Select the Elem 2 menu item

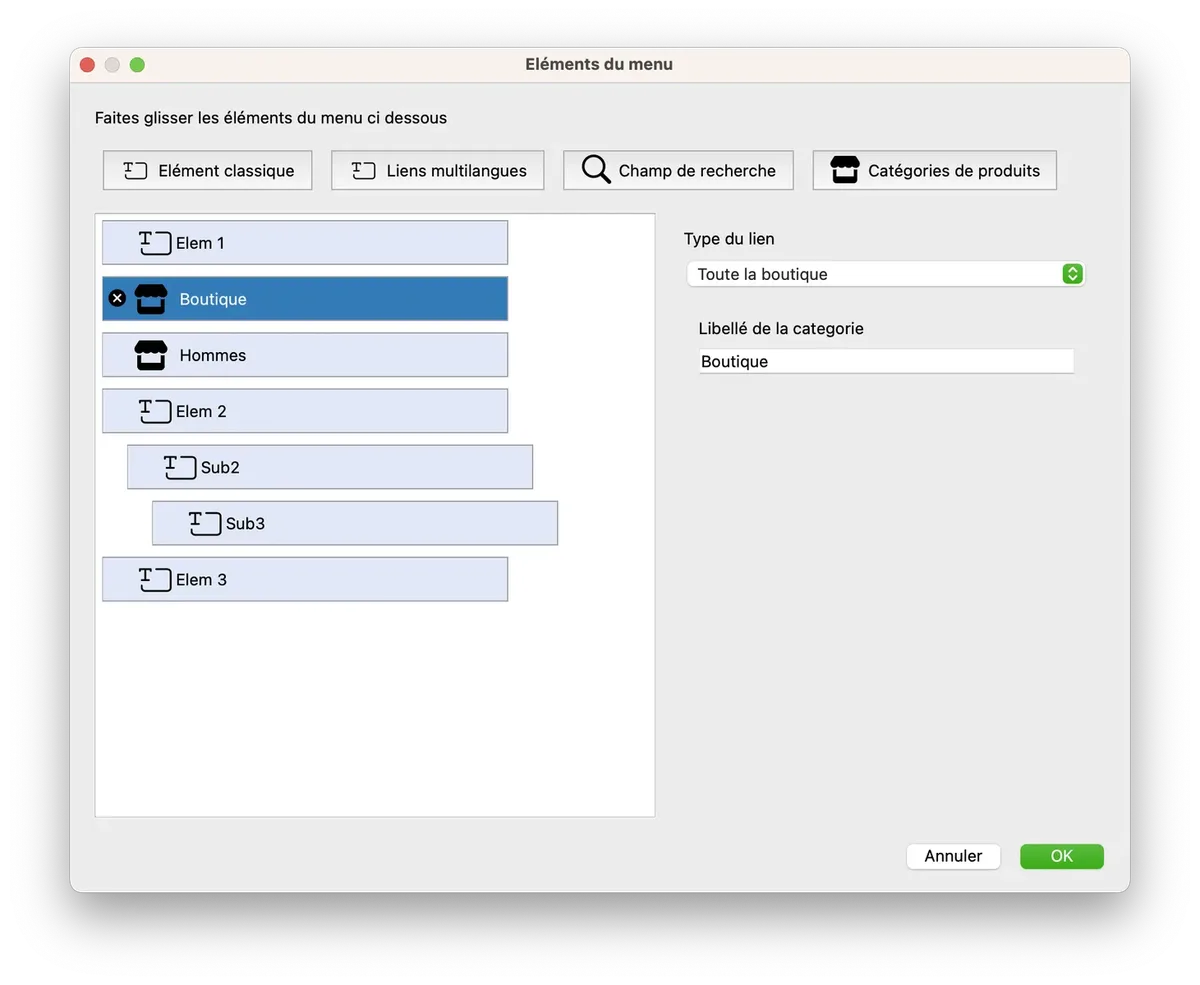(305, 411)
